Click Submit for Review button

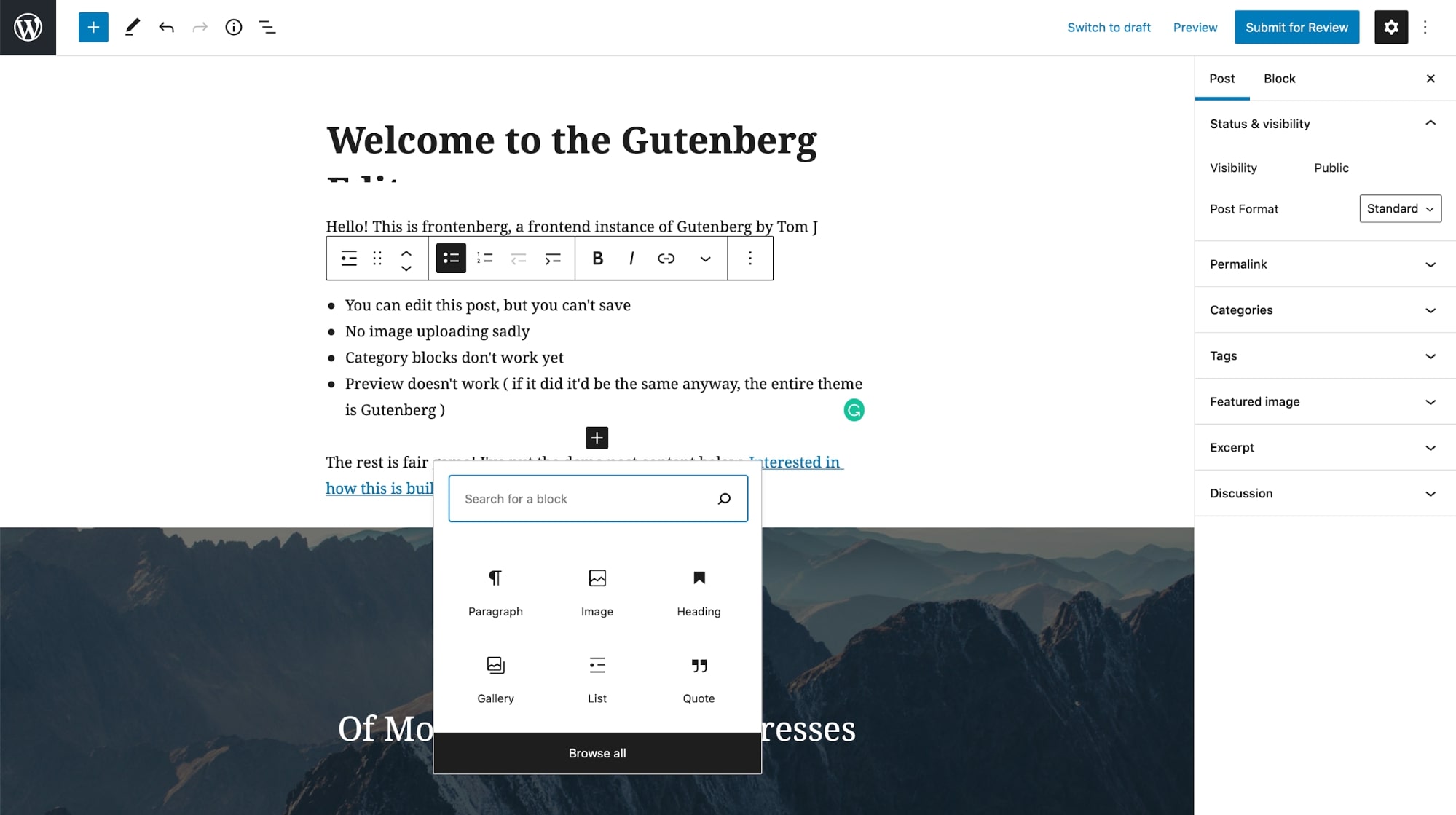click(1297, 27)
